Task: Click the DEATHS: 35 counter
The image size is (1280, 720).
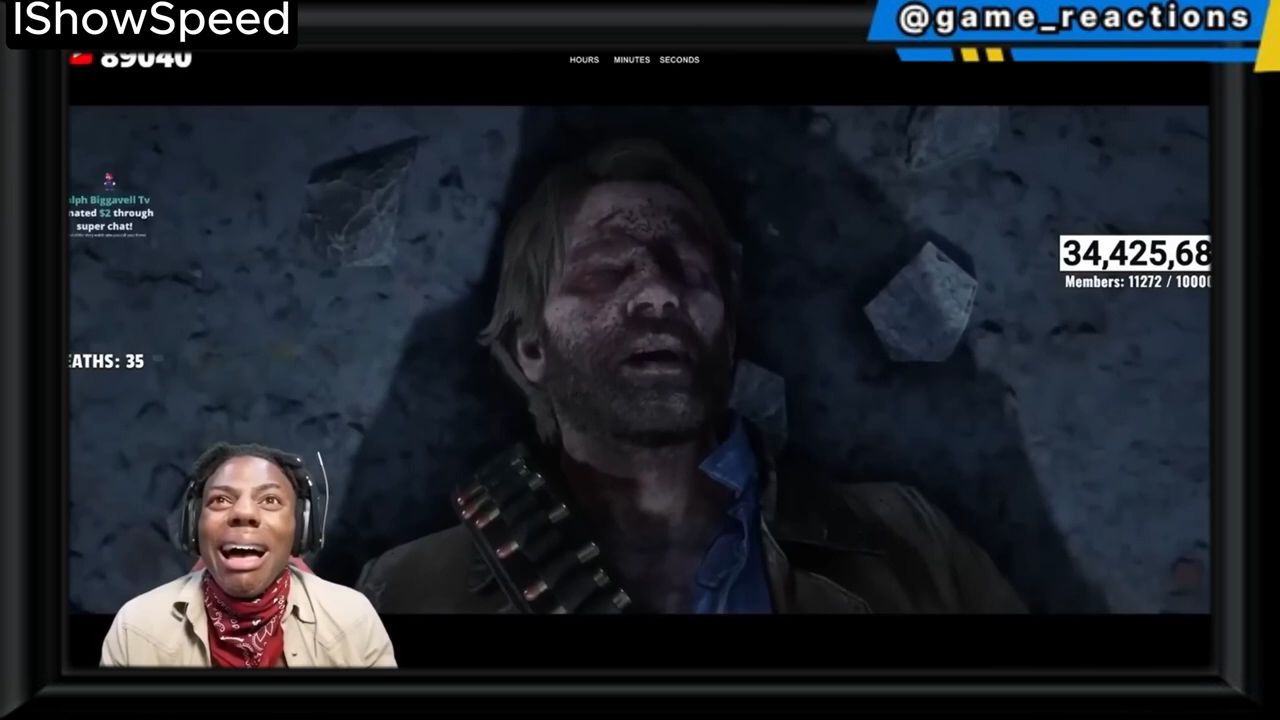Action: 107,361
